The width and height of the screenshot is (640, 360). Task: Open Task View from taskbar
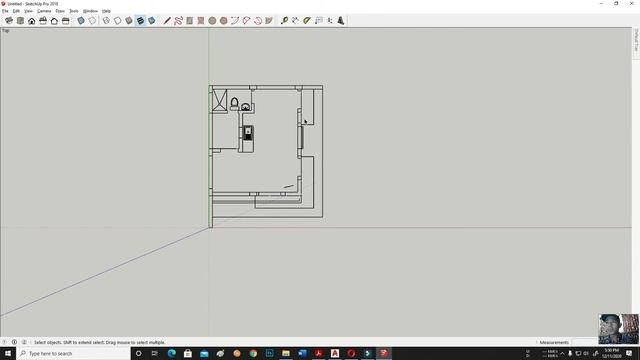click(155, 353)
